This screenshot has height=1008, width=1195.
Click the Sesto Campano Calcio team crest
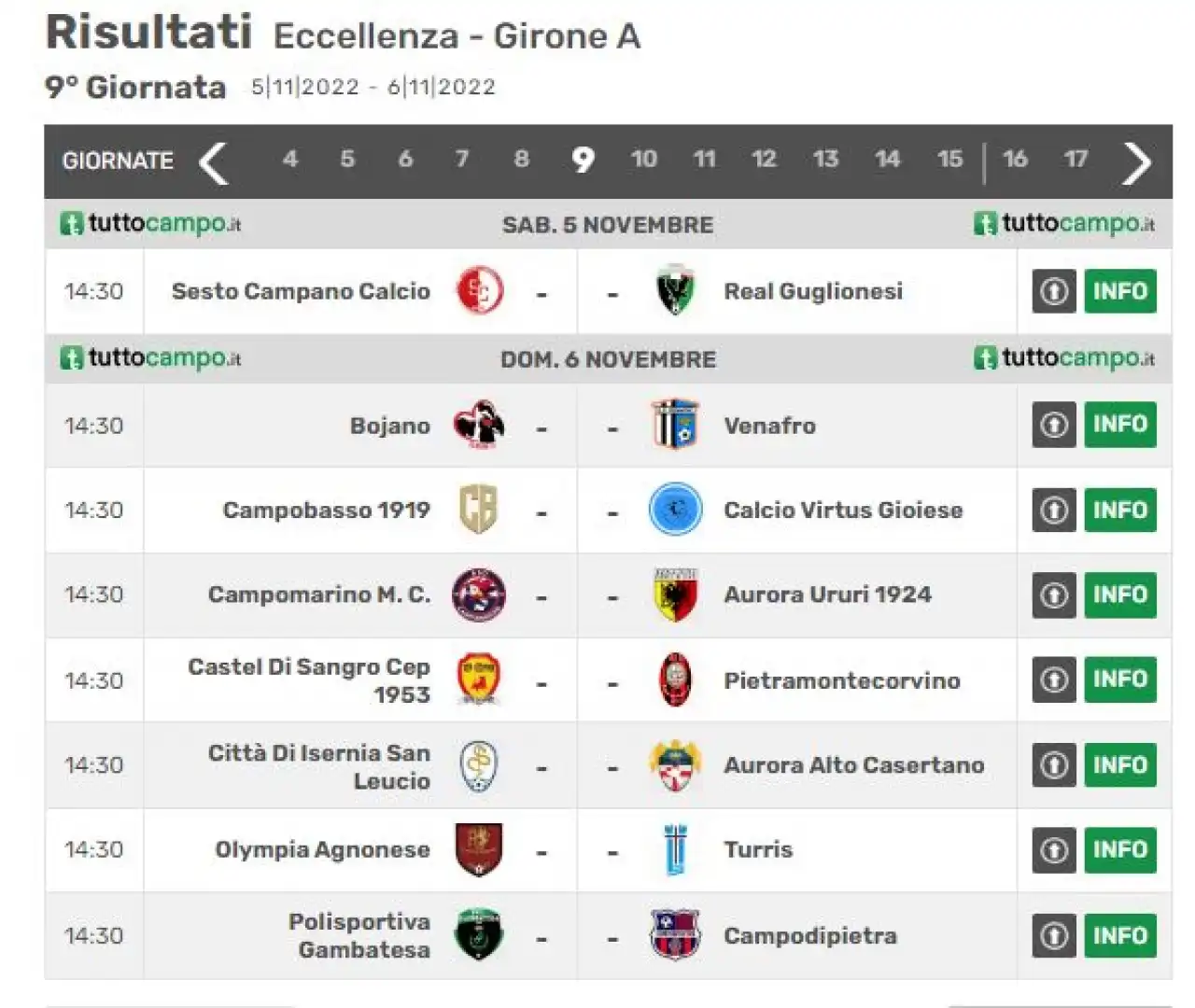(480, 290)
